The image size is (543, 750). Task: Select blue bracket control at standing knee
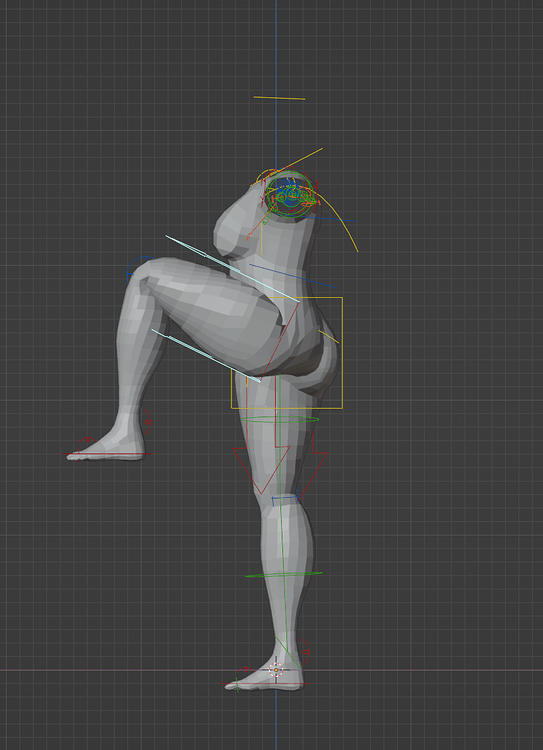coord(285,496)
